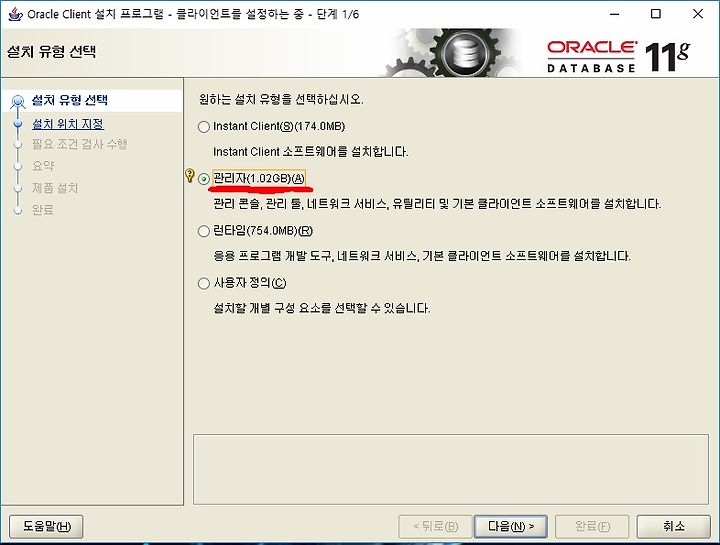720x545 pixels.
Task: Click the 도움말 help button
Action: tap(46, 526)
